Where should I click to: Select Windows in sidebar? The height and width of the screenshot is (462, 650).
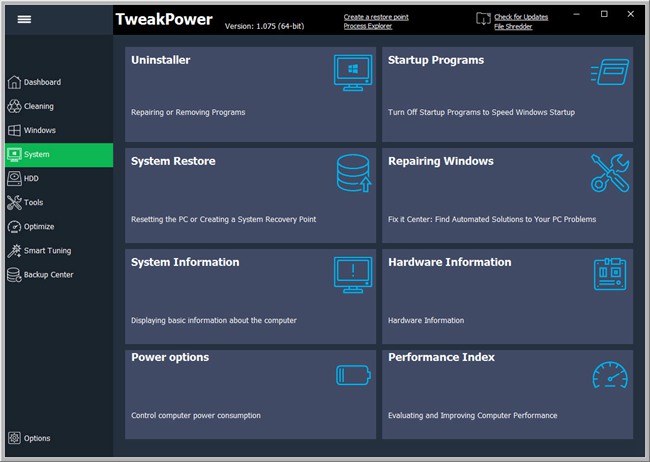(40, 130)
